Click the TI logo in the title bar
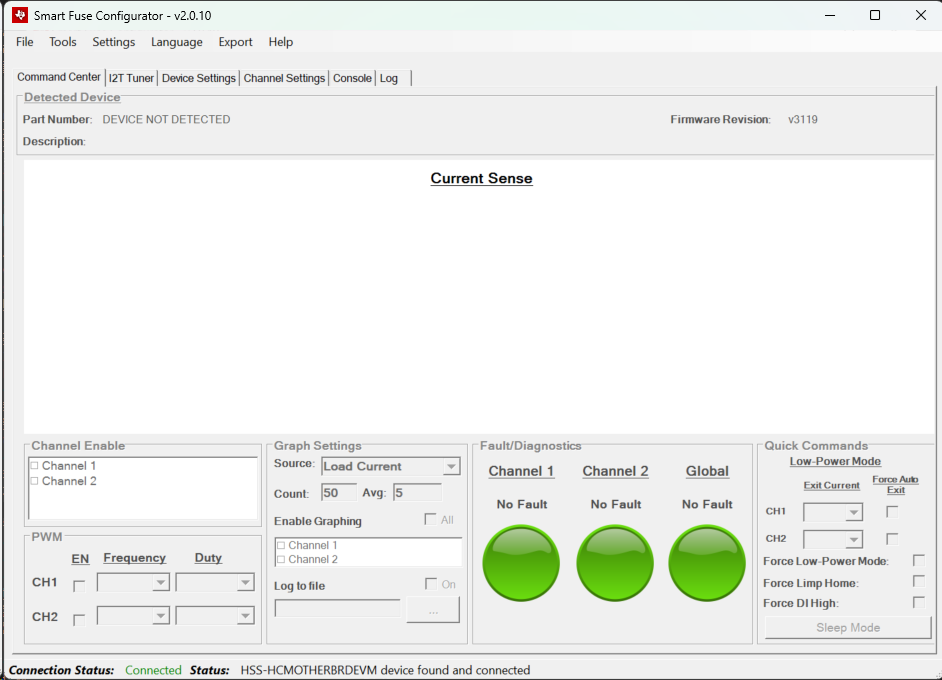 click(x=19, y=15)
